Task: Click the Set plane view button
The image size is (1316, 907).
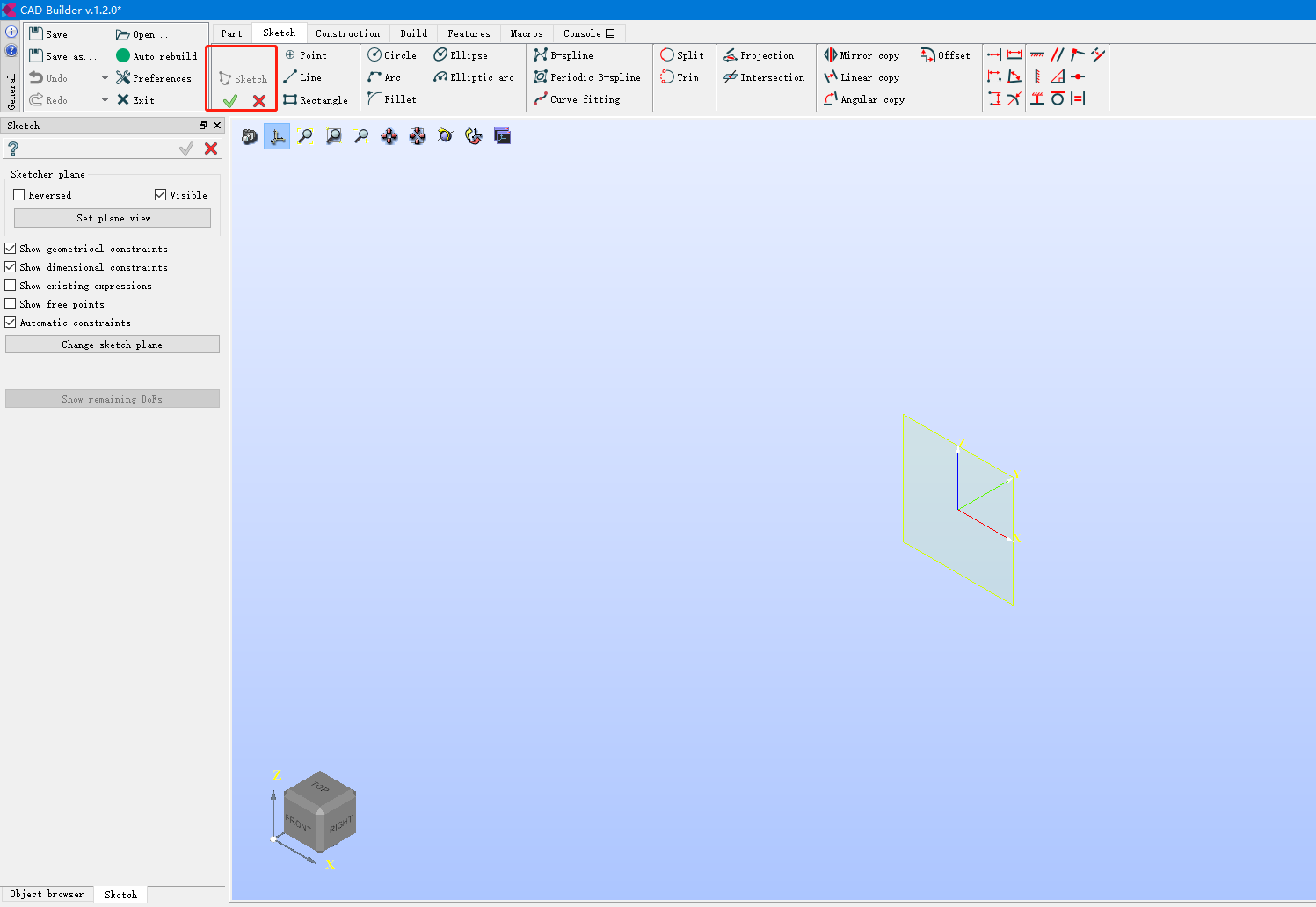Action: tap(113, 218)
